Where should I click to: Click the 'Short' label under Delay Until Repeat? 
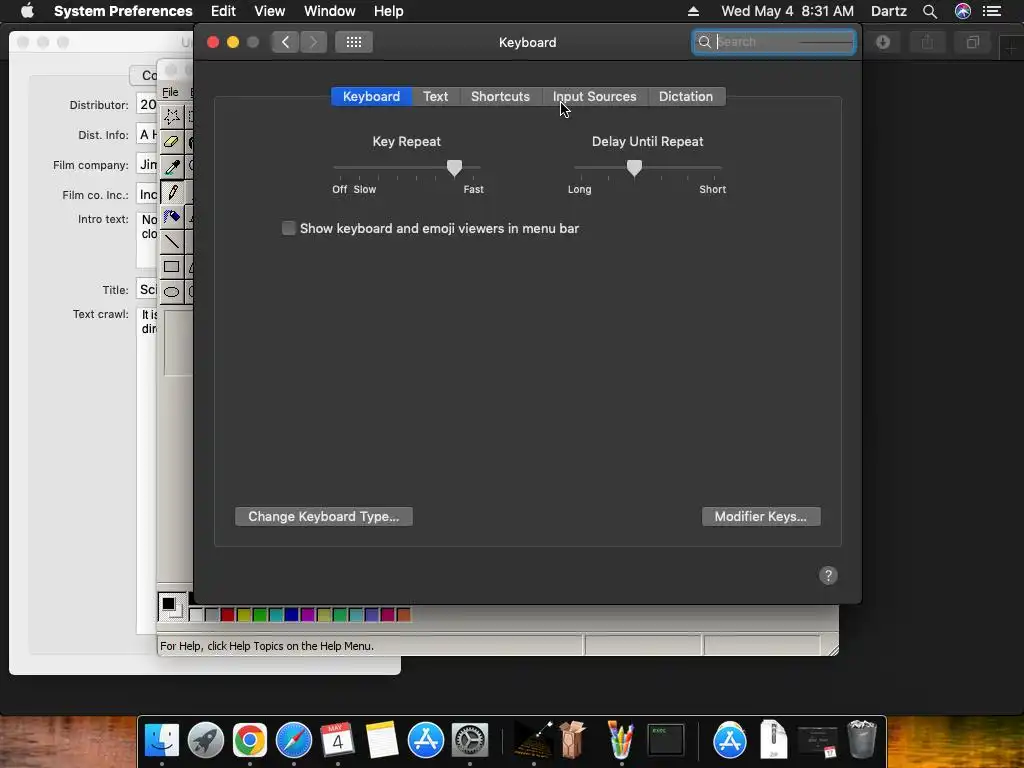pos(712,189)
